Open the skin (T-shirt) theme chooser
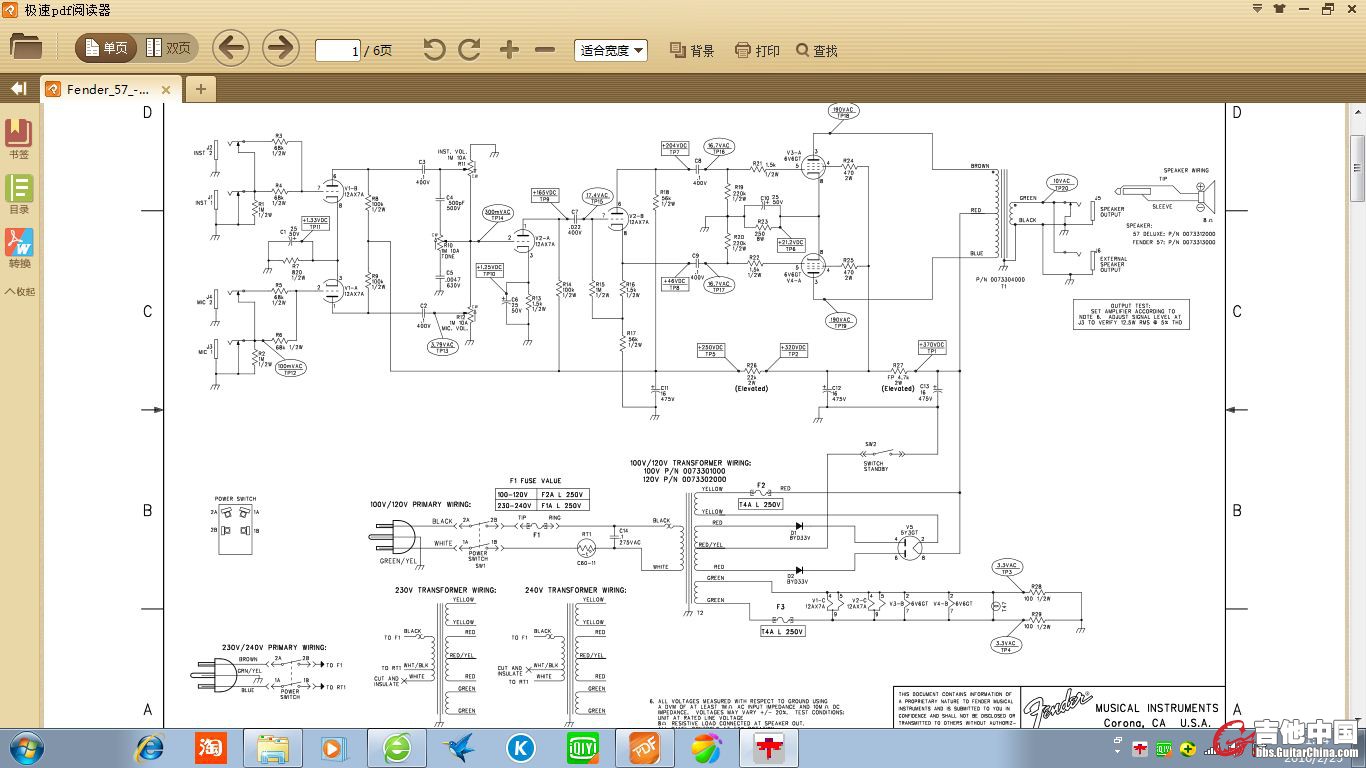Image resolution: width=1366 pixels, height=768 pixels. (x=1280, y=8)
